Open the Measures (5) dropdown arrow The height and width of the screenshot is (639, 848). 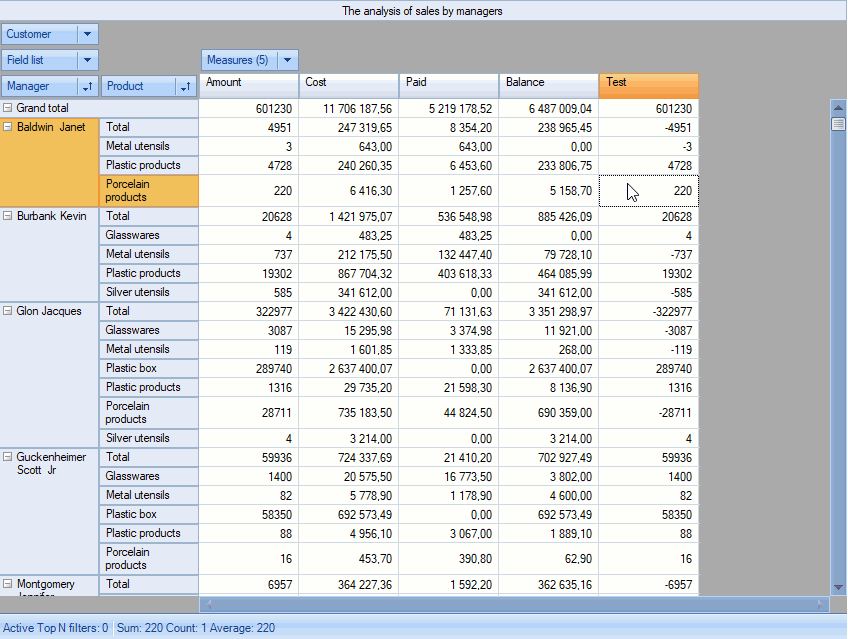click(x=287, y=60)
